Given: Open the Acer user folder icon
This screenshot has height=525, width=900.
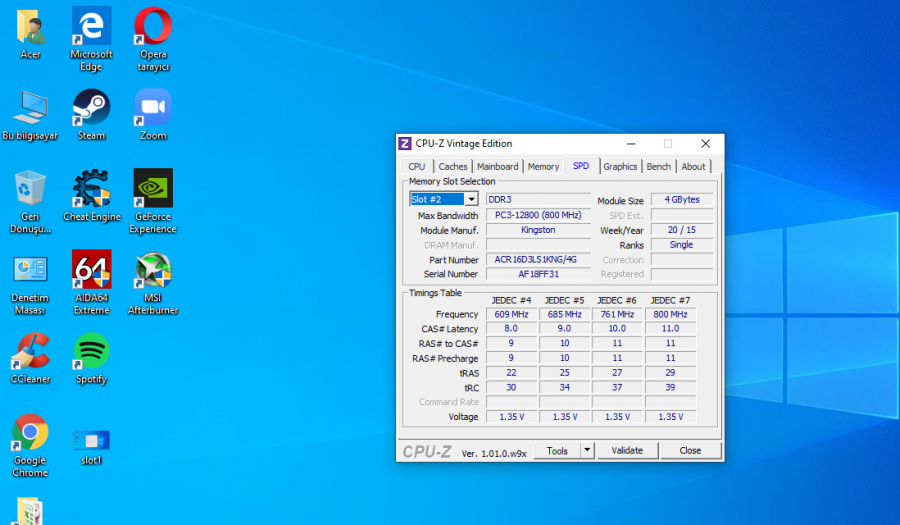Looking at the screenshot, I should (30, 34).
